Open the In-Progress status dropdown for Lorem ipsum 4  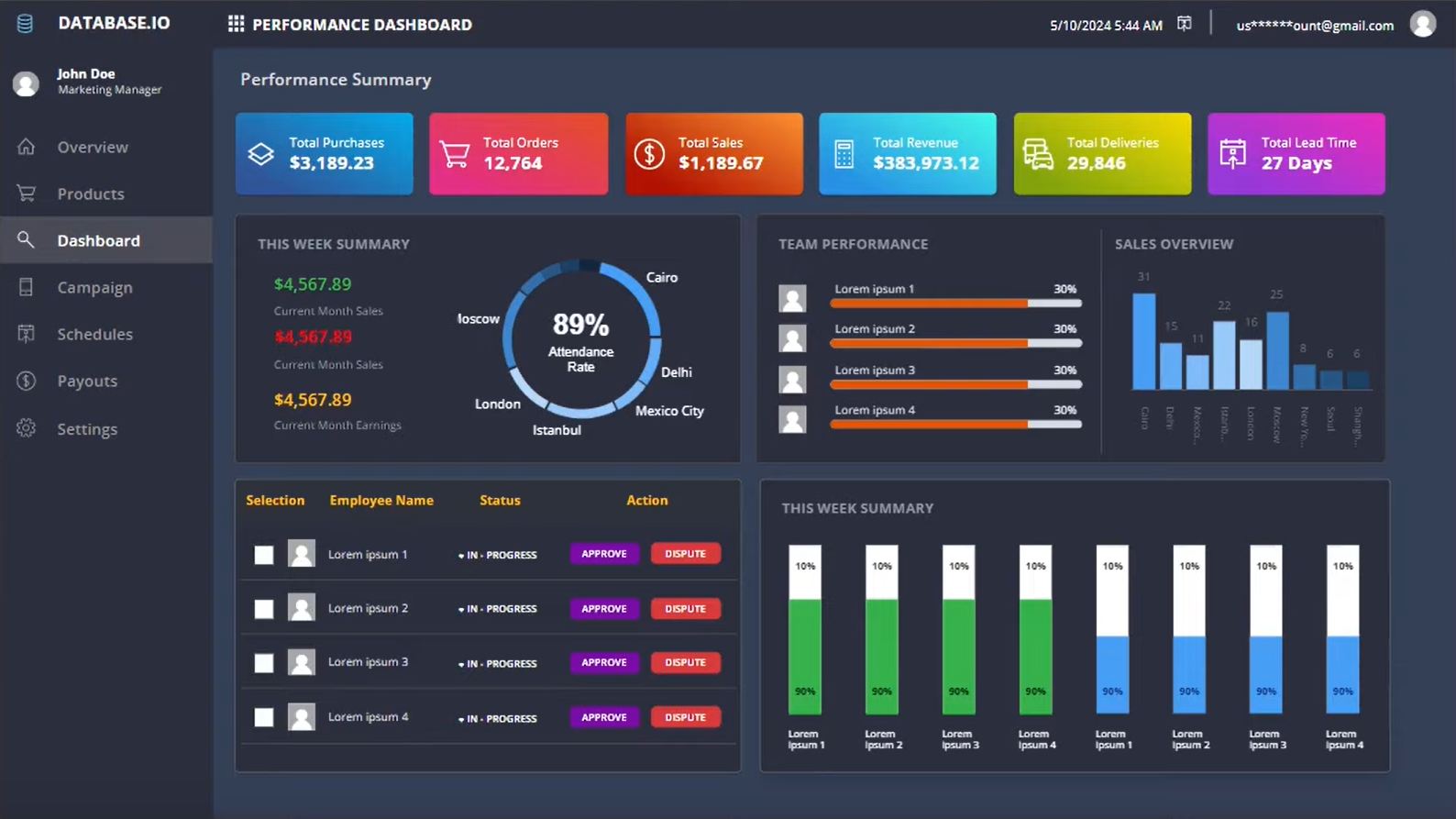[x=461, y=719]
